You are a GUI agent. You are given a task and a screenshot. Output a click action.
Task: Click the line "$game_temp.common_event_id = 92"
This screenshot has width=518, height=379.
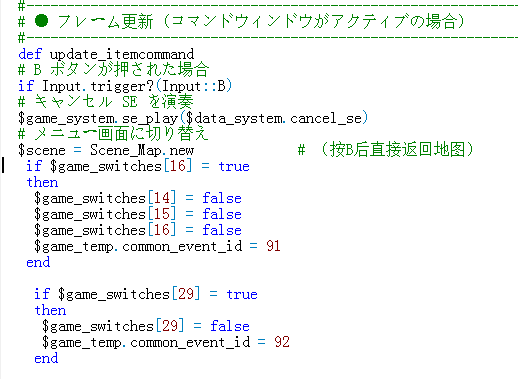pos(166,343)
